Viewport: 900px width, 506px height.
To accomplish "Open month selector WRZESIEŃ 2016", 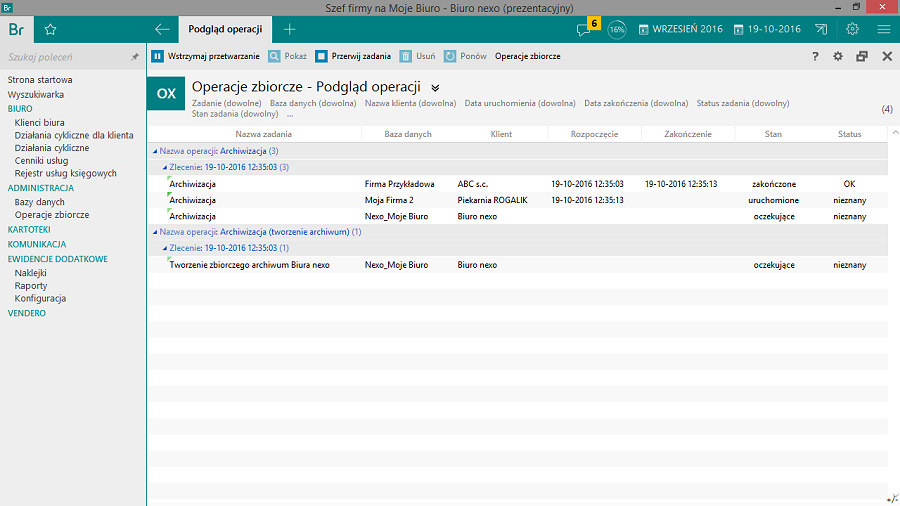I will pyautogui.click(x=680, y=29).
